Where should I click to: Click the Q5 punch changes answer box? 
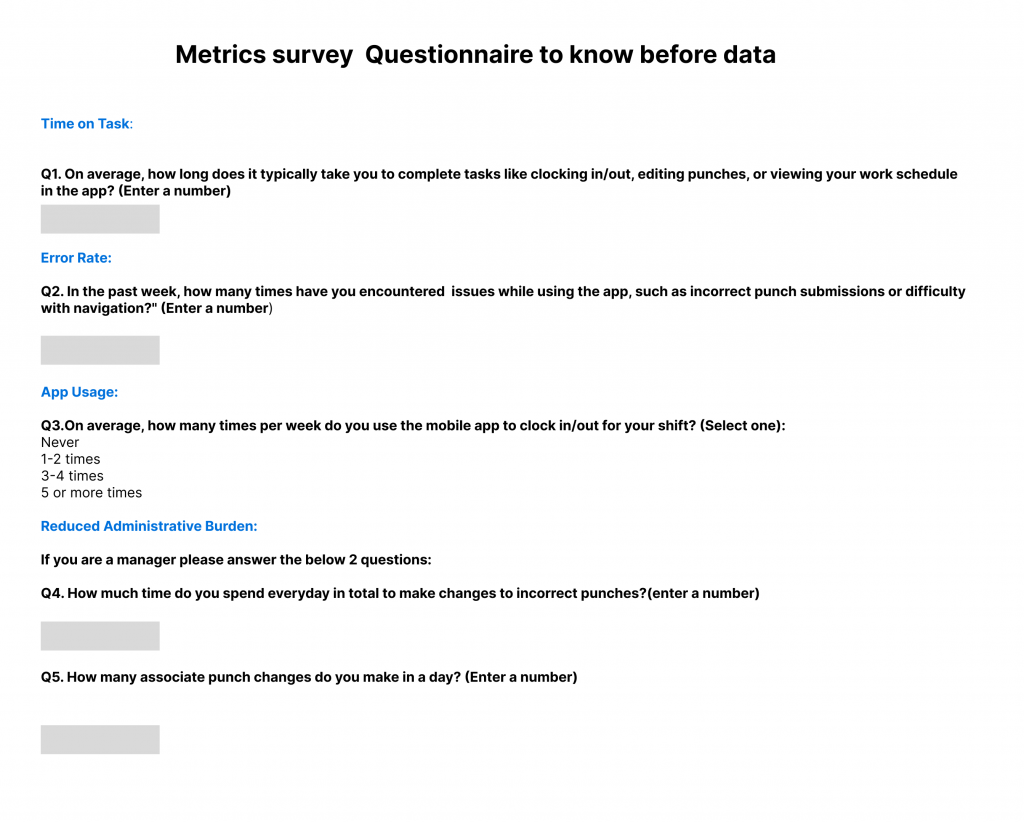coord(100,740)
